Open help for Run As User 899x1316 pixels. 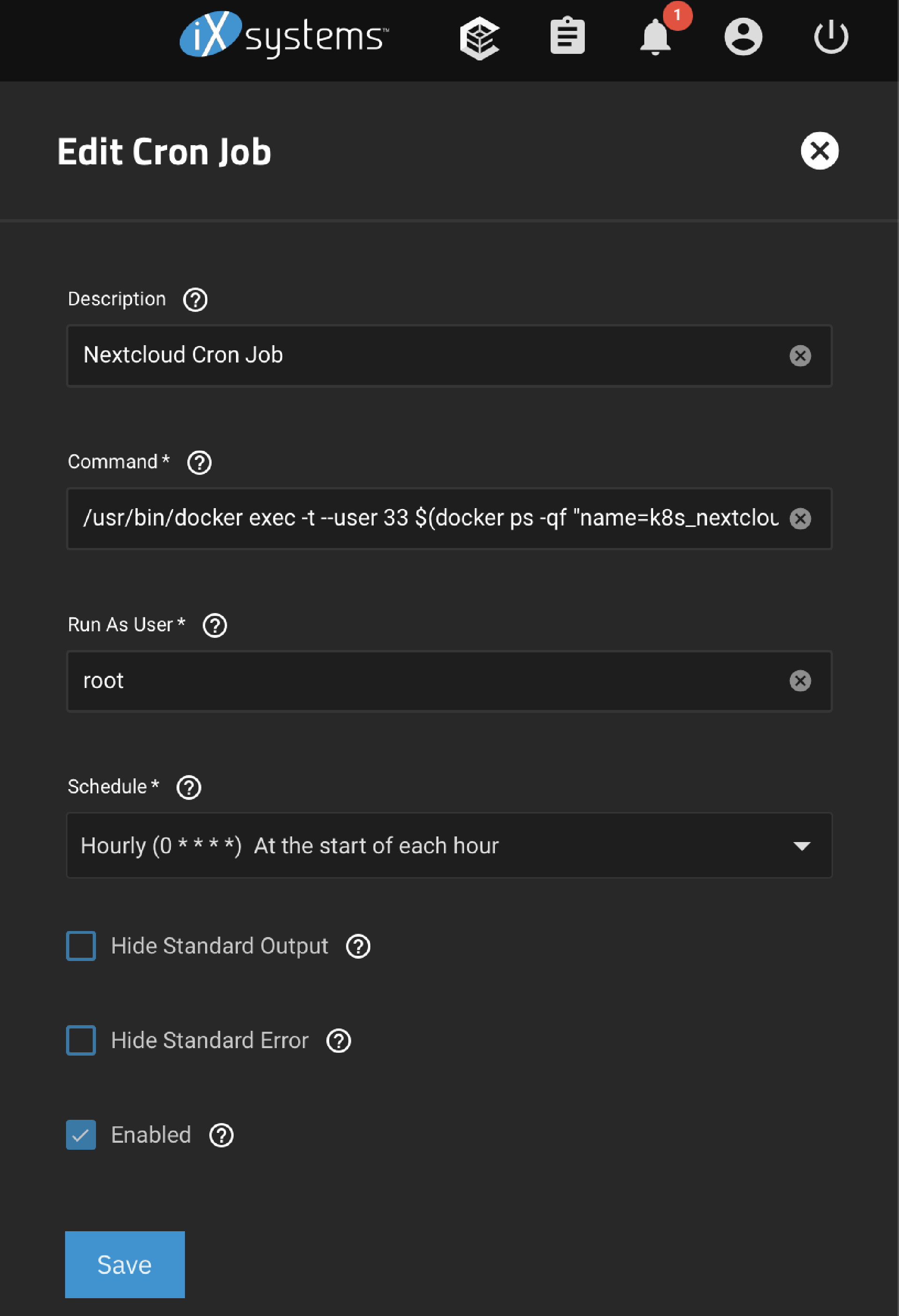(x=214, y=625)
